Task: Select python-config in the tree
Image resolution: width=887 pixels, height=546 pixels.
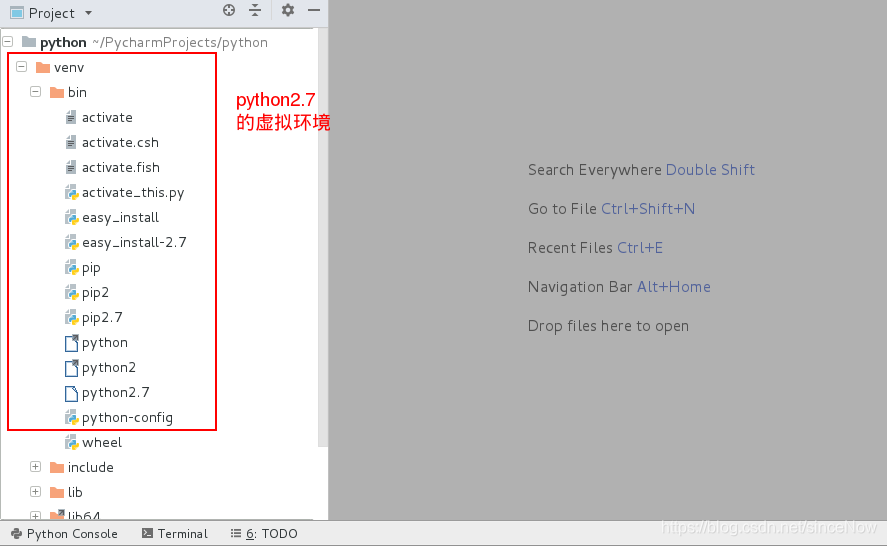Action: tap(127, 418)
